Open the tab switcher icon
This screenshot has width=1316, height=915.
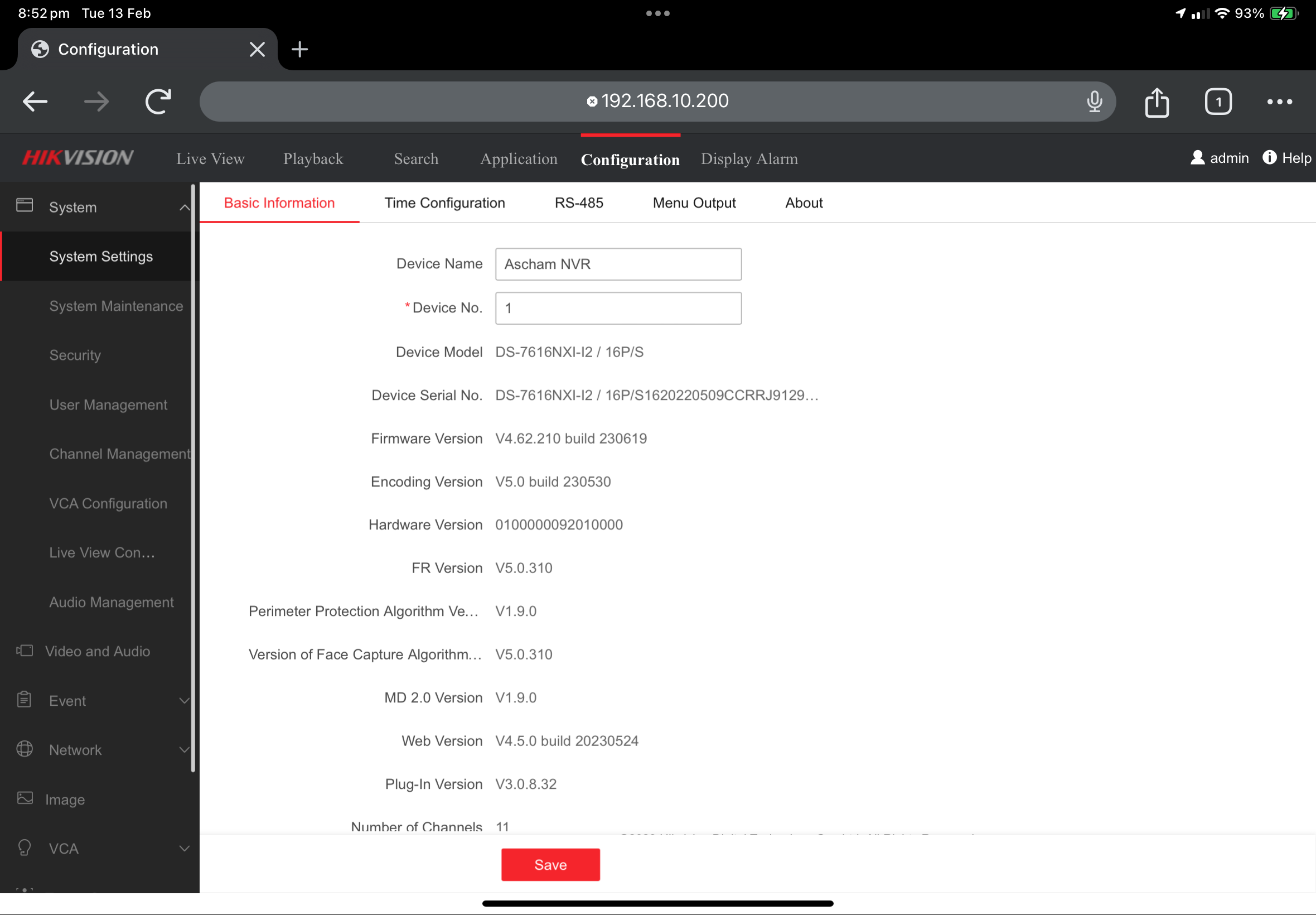point(1217,102)
